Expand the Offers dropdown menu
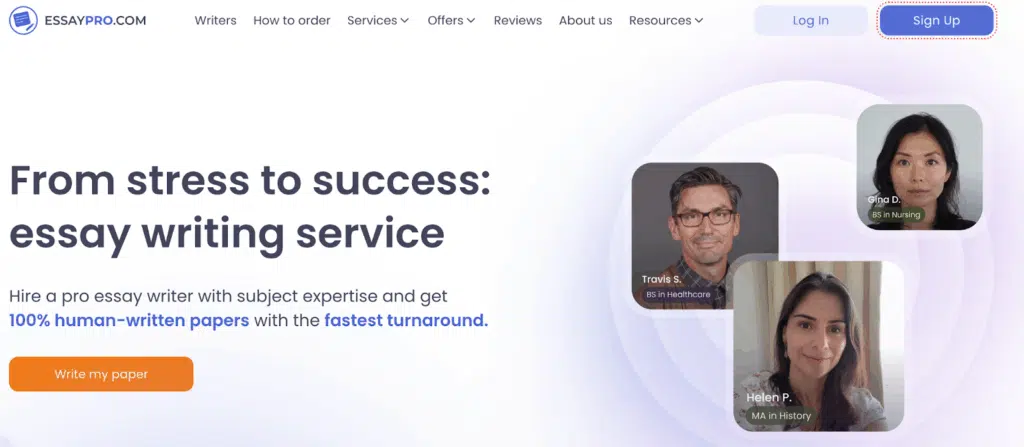Image resolution: width=1024 pixels, height=447 pixels. pyautogui.click(x=451, y=20)
